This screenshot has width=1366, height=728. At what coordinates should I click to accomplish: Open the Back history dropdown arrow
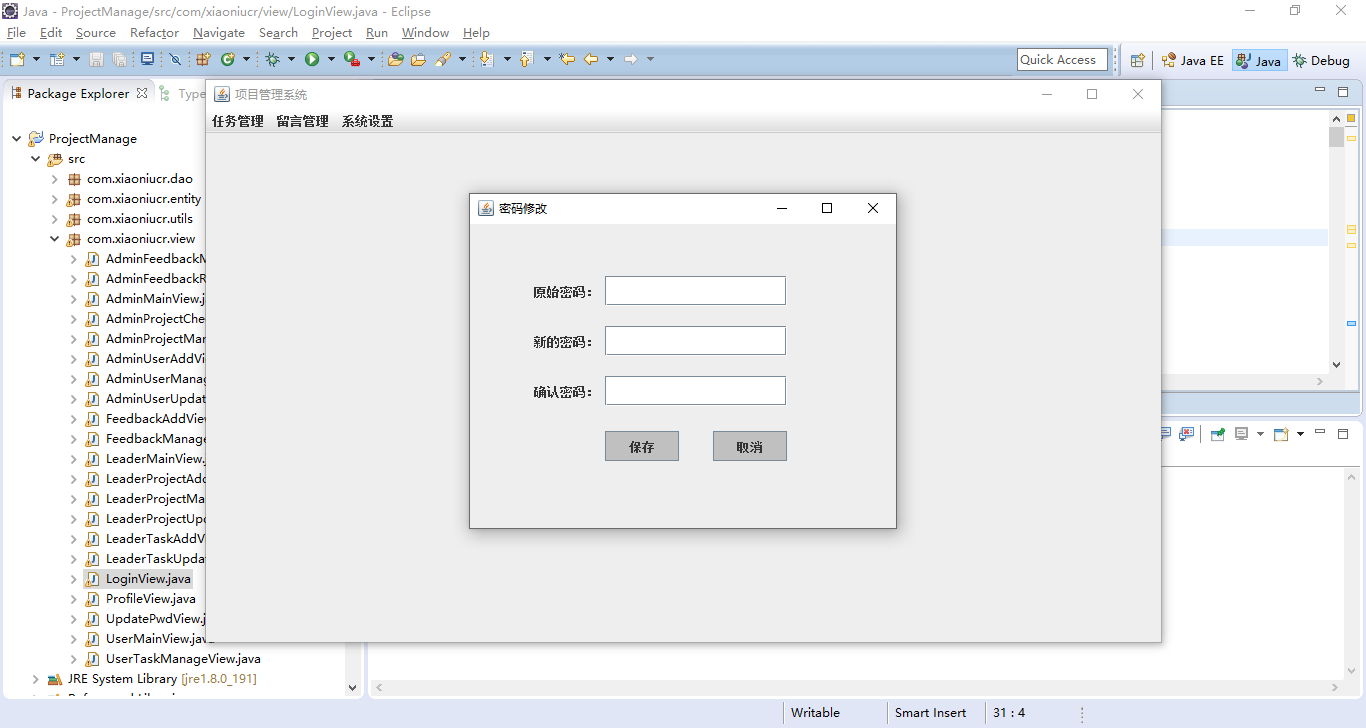click(x=610, y=59)
